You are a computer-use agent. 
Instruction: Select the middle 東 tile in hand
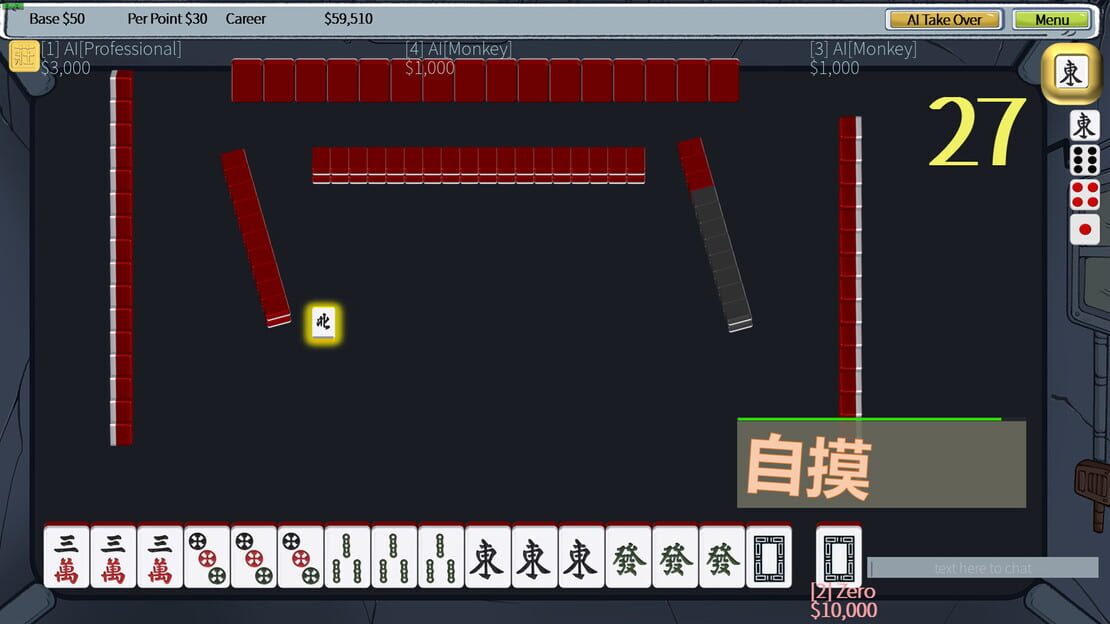[534, 557]
